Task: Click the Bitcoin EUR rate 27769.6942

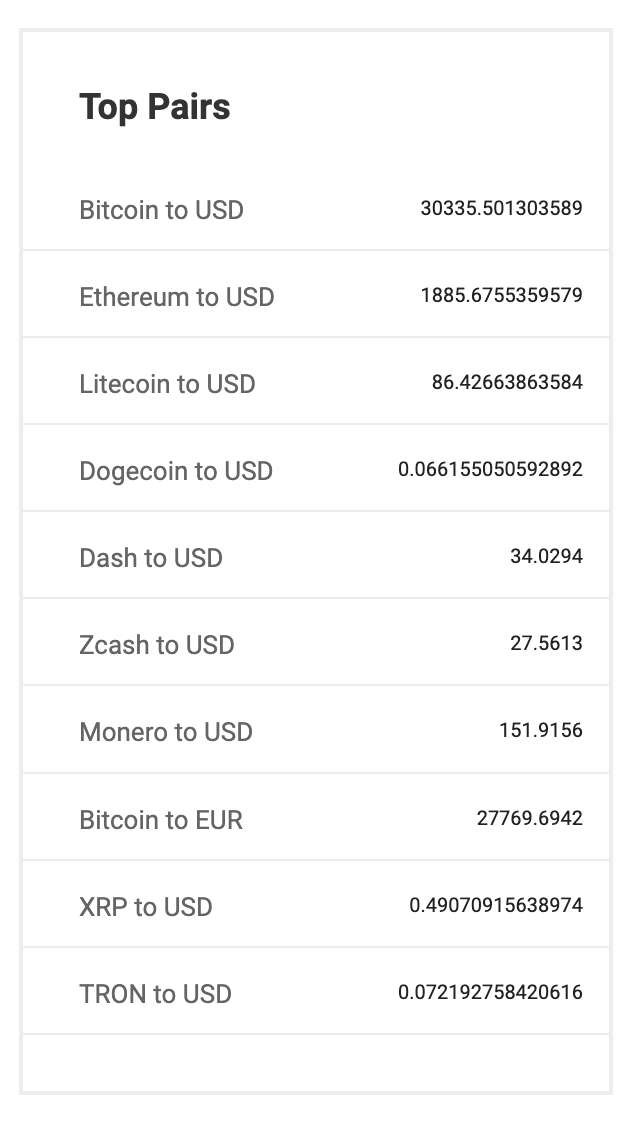Action: 530,819
